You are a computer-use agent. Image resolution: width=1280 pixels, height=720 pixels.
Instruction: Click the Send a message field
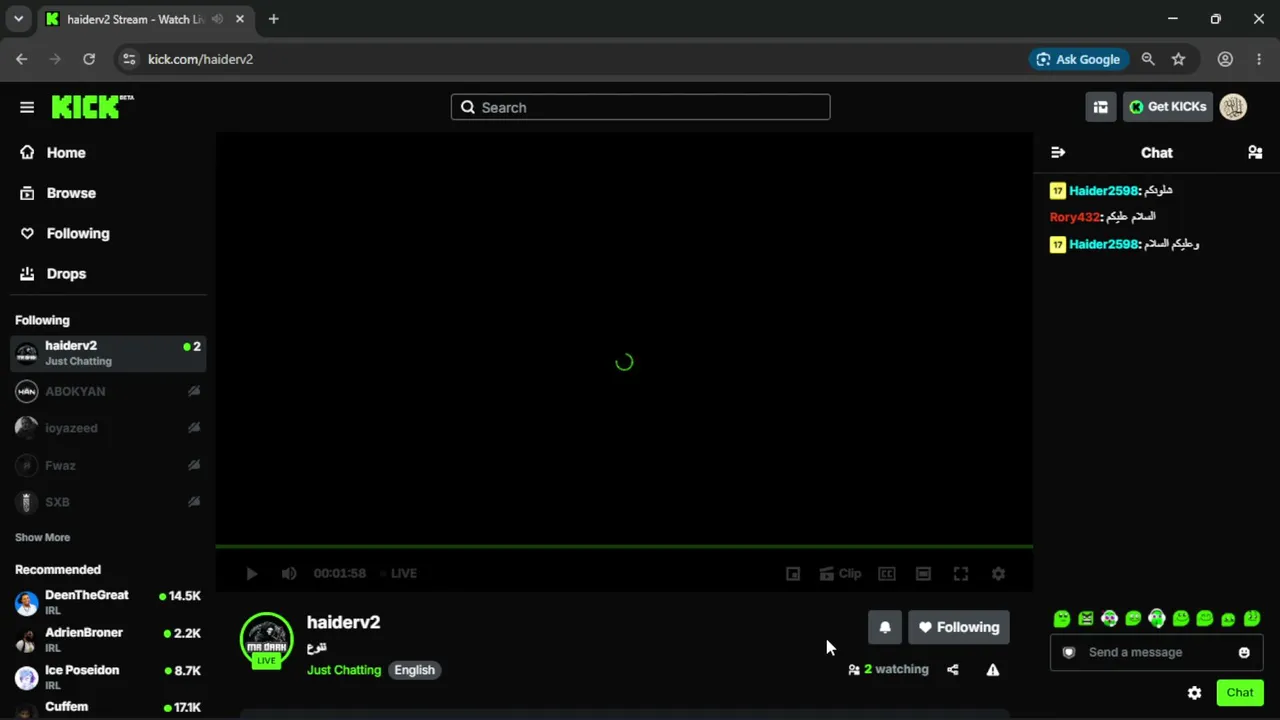(x=1156, y=652)
